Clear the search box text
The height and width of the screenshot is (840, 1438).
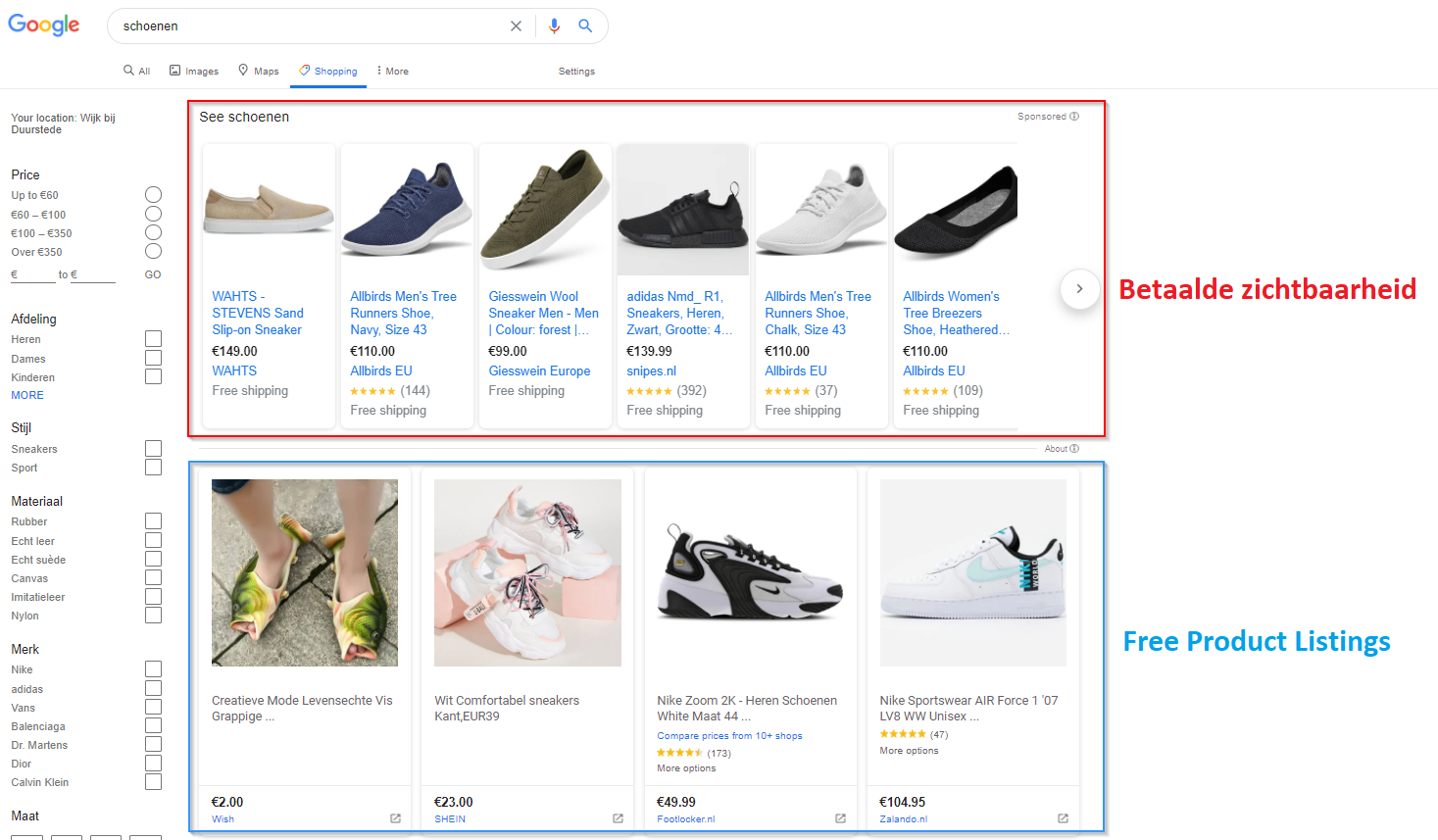(x=516, y=26)
